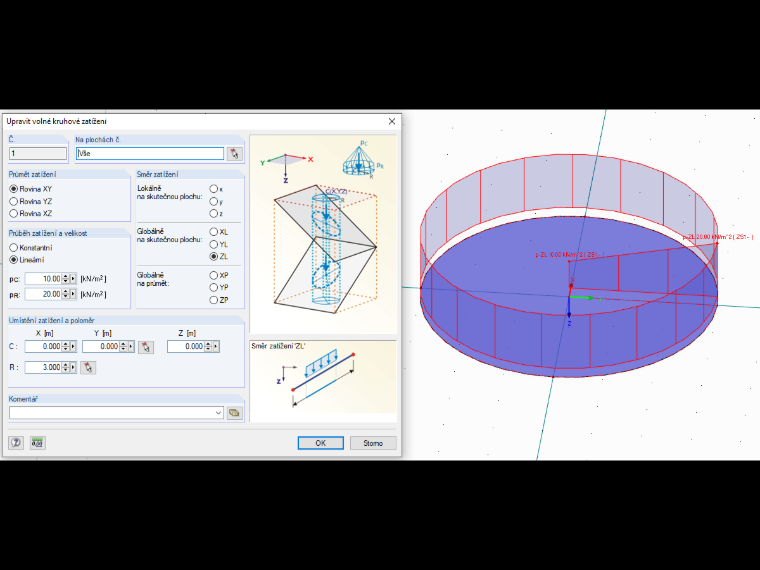Open pR value flyout arrow

[x=73, y=294]
